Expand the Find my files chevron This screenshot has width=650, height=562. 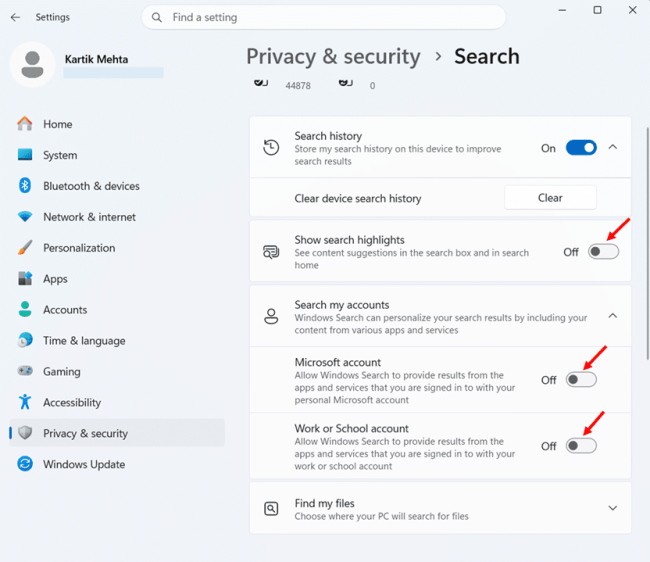(x=613, y=508)
